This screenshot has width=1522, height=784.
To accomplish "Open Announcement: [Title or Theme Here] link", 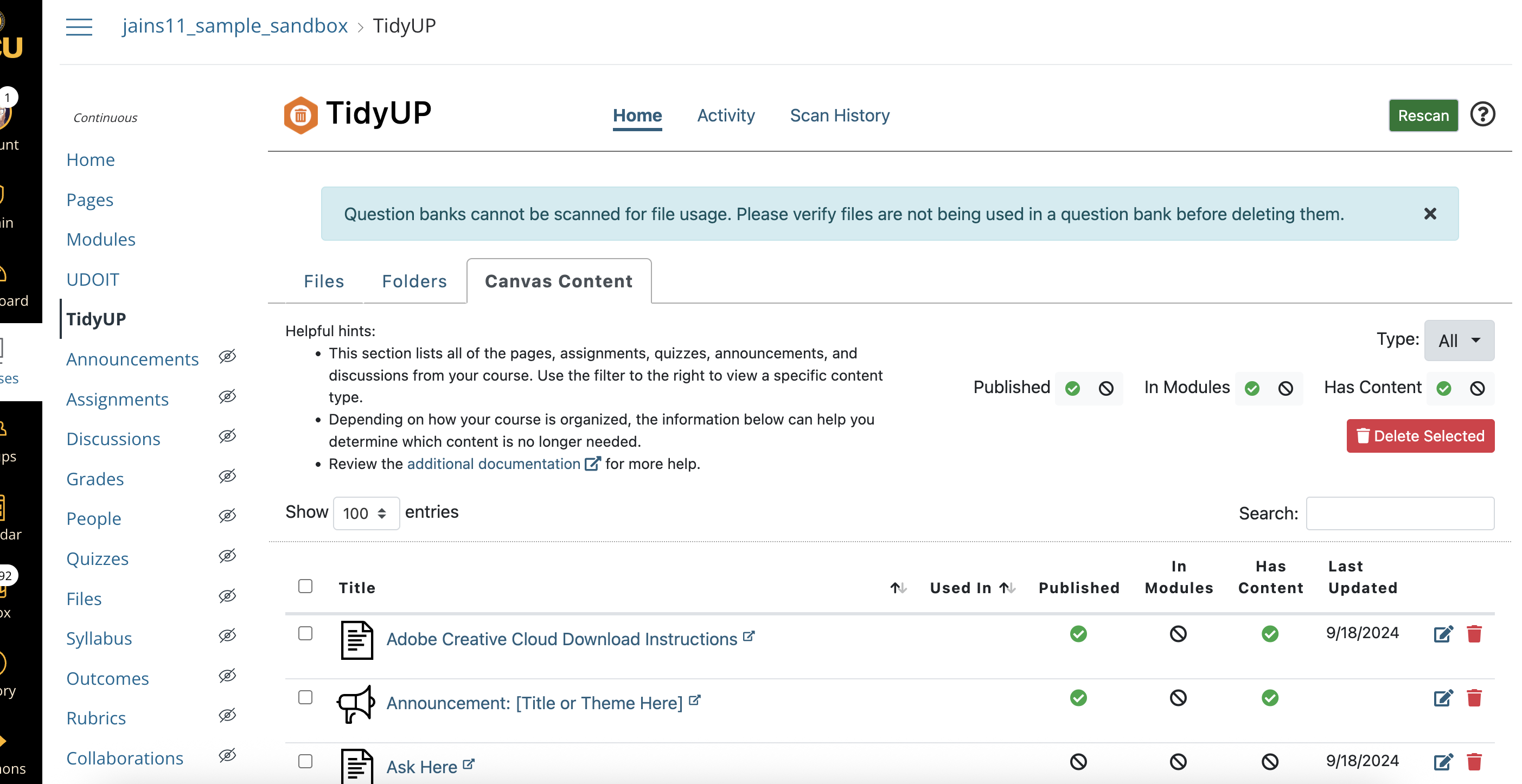I will pos(535,703).
